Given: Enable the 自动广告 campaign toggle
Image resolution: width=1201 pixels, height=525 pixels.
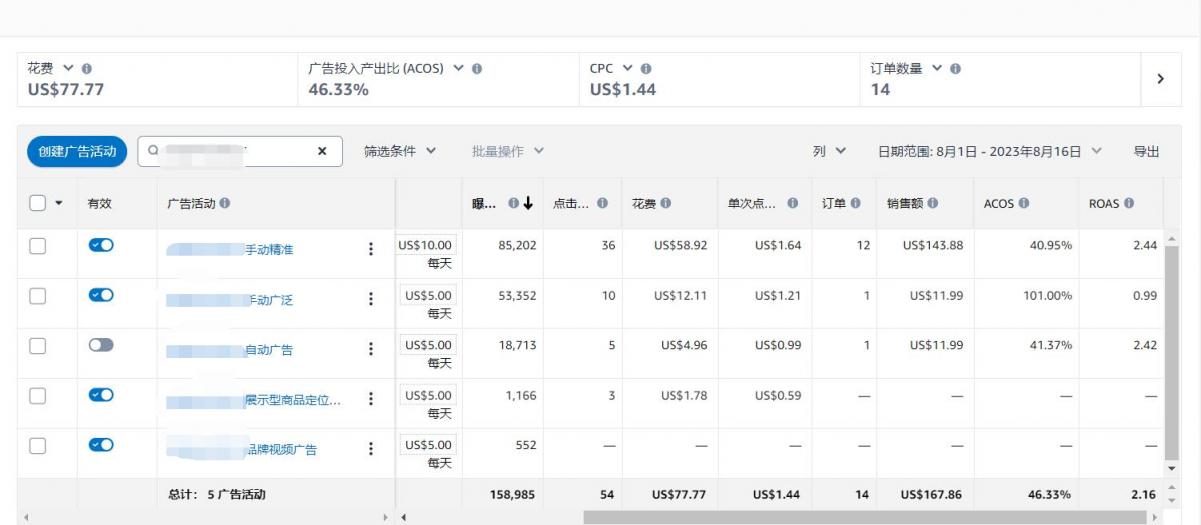Looking at the screenshot, I should click(x=101, y=345).
